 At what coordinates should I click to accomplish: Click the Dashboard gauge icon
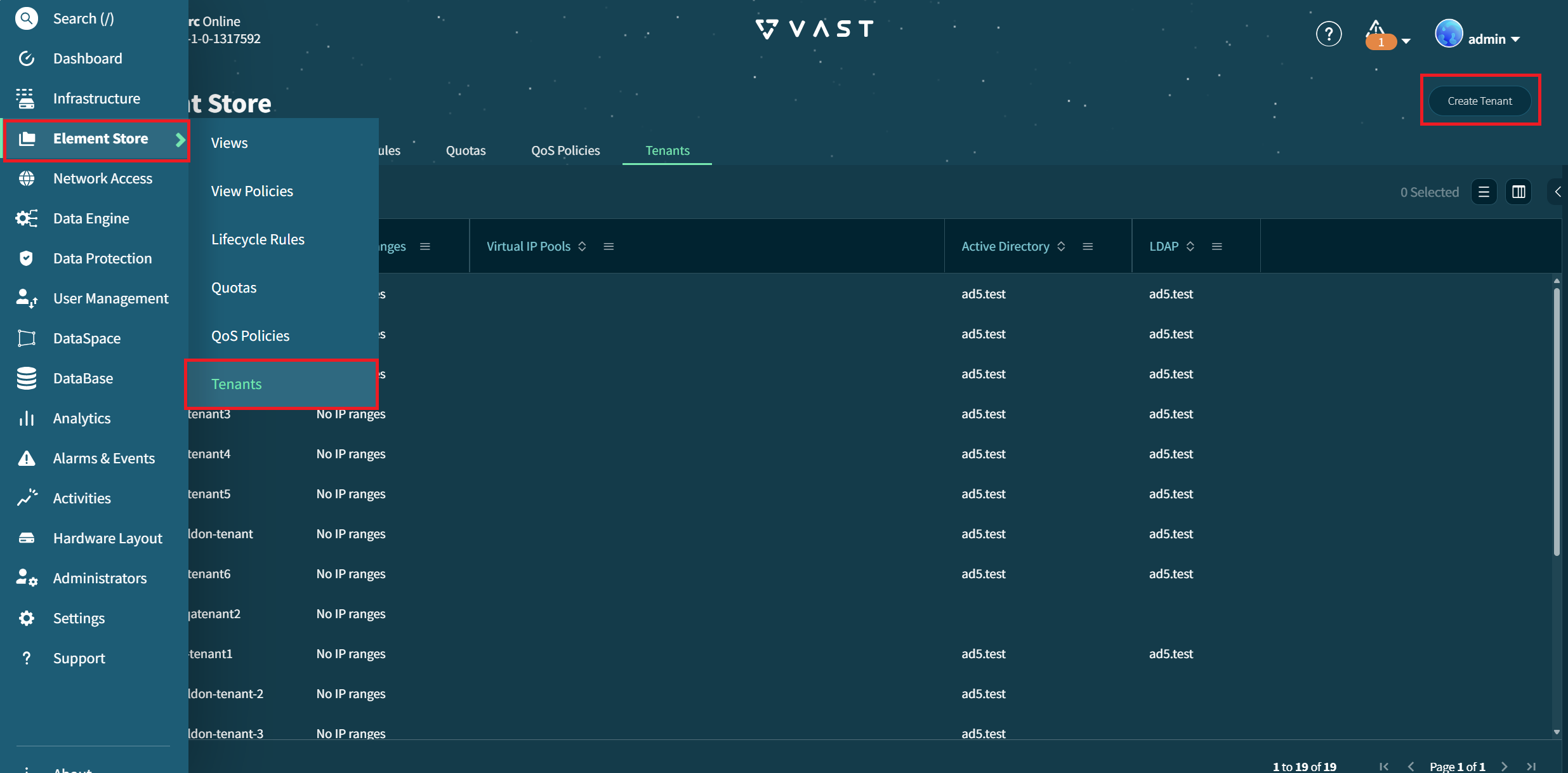point(26,58)
